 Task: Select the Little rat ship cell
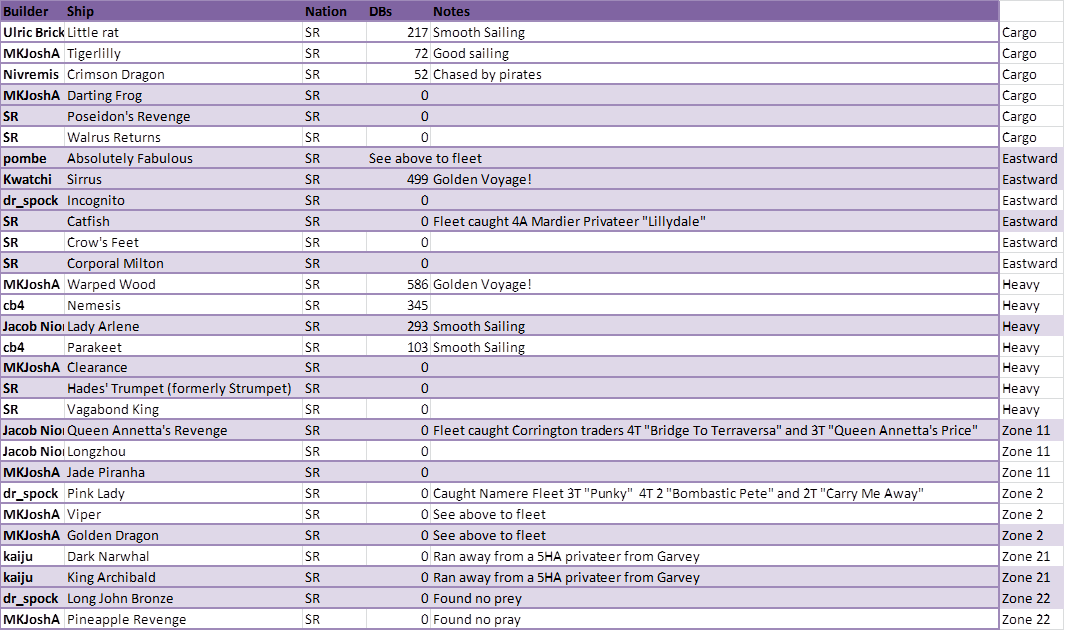(93, 32)
